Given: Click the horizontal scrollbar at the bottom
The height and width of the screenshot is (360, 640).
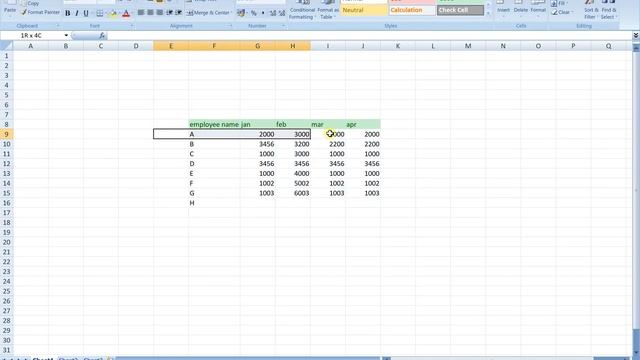Looking at the screenshot, I should pyautogui.click(x=508, y=358).
